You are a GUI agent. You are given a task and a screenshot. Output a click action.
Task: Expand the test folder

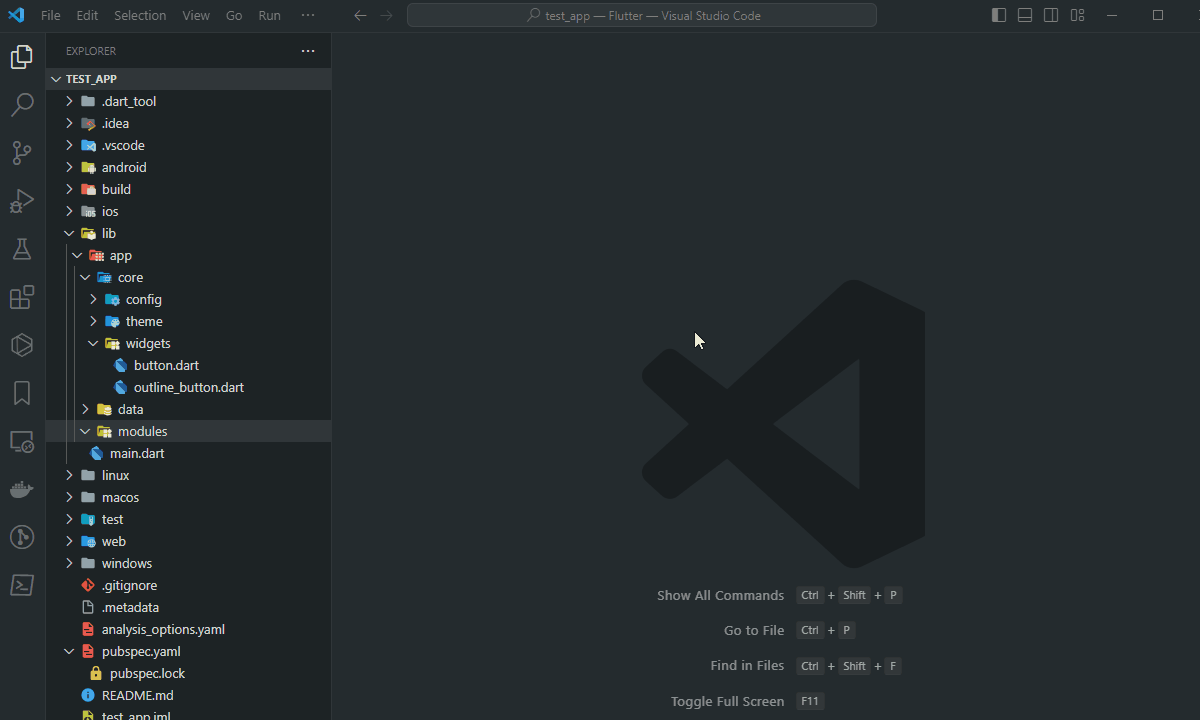pos(189,519)
